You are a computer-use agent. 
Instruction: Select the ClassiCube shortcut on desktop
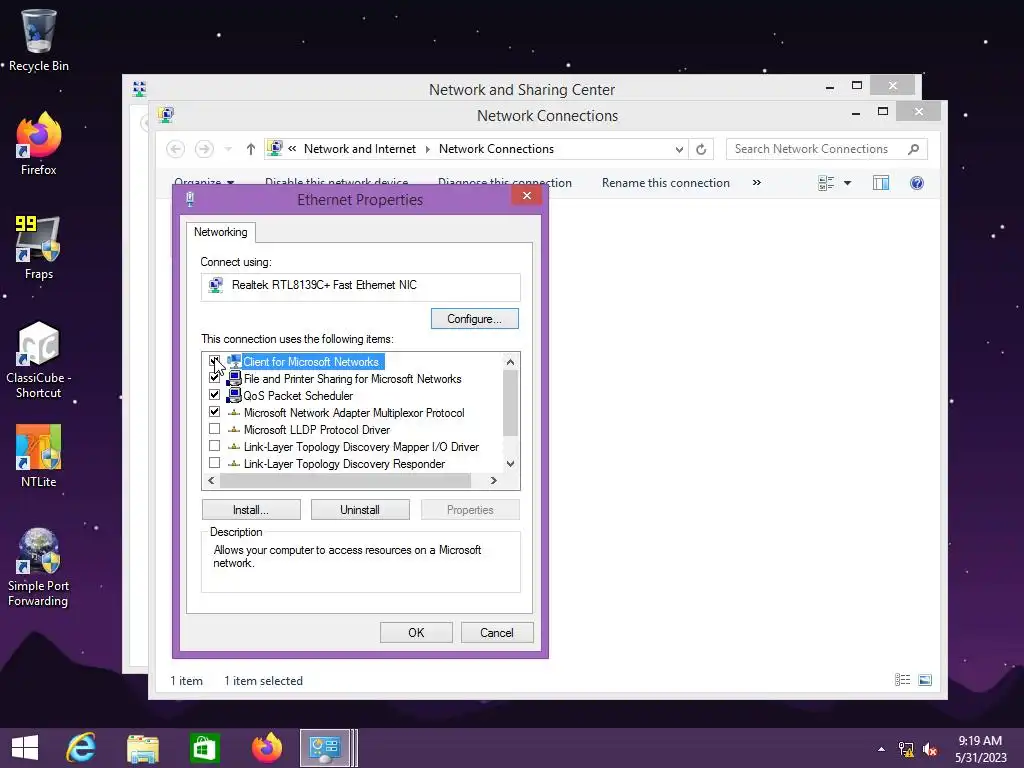39,359
